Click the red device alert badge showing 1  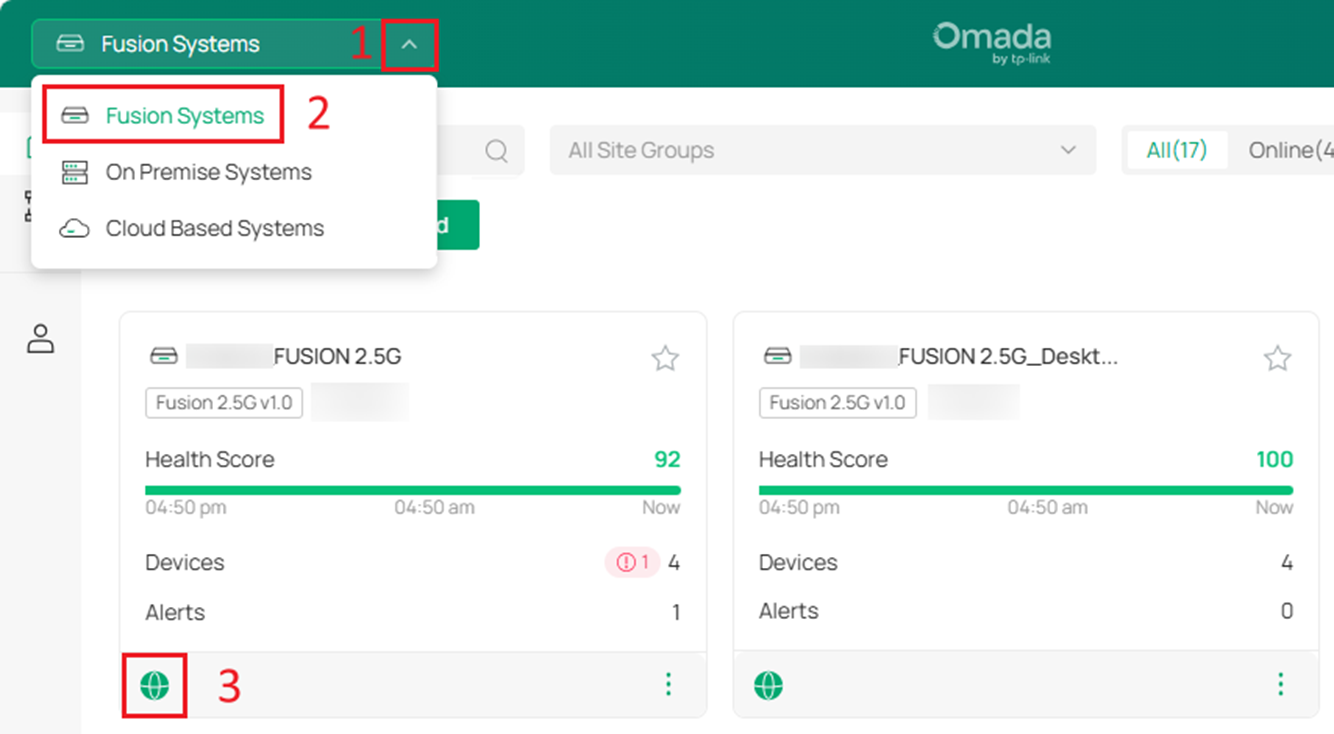632,562
